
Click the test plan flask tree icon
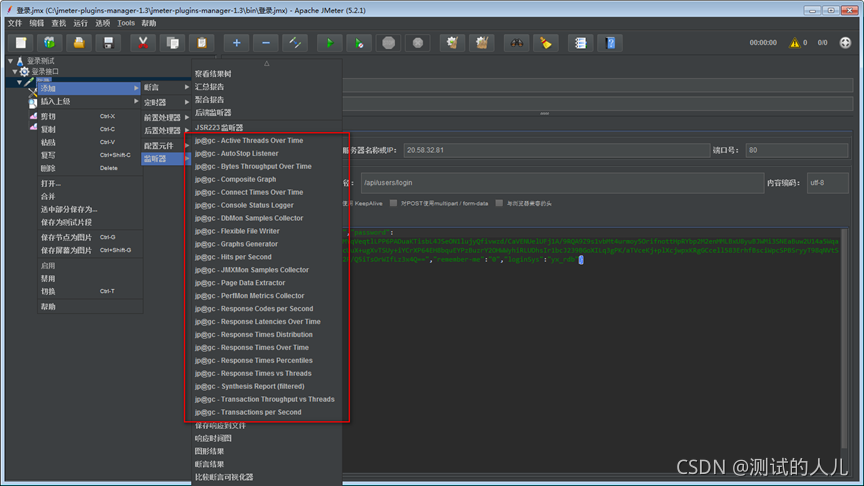coord(20,61)
